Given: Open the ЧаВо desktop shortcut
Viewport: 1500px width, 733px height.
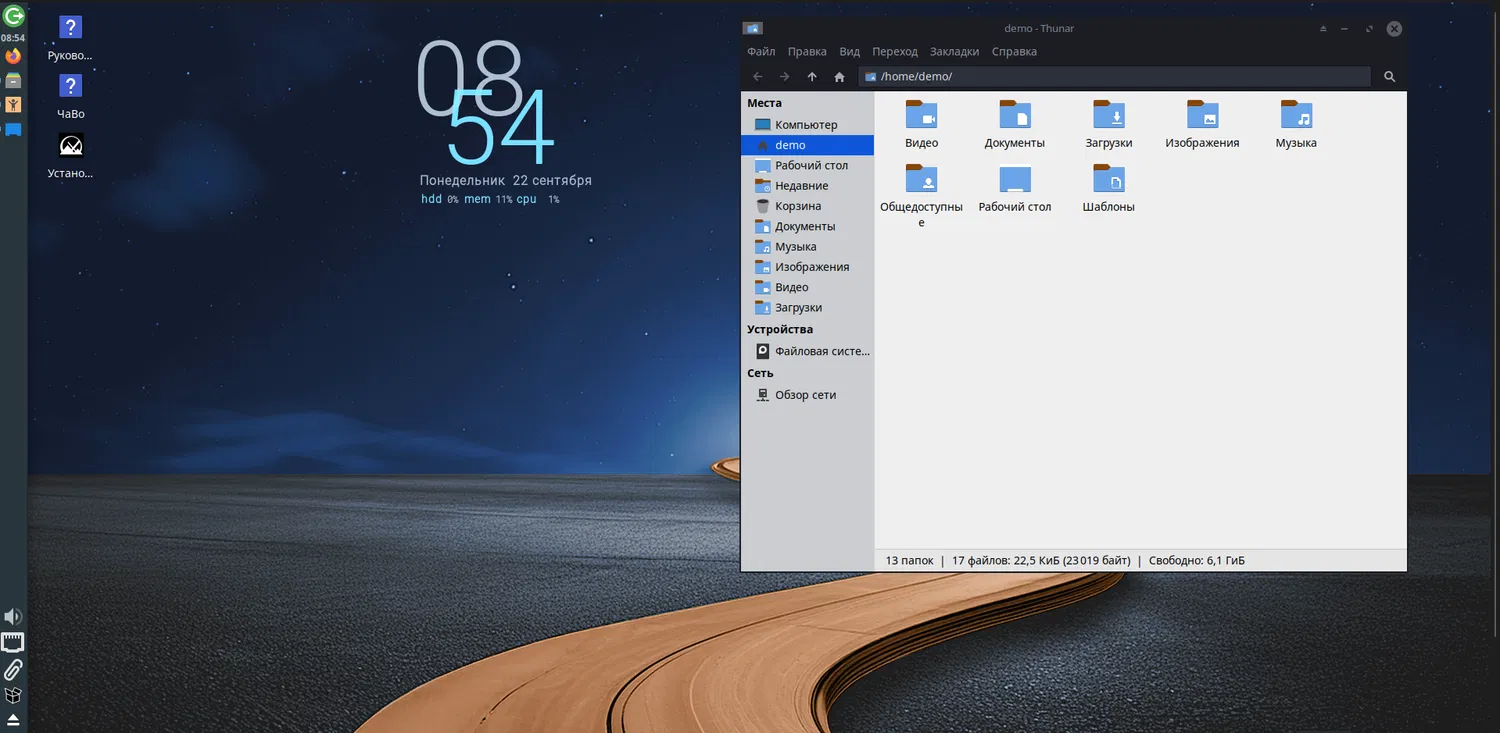Looking at the screenshot, I should pos(71,87).
